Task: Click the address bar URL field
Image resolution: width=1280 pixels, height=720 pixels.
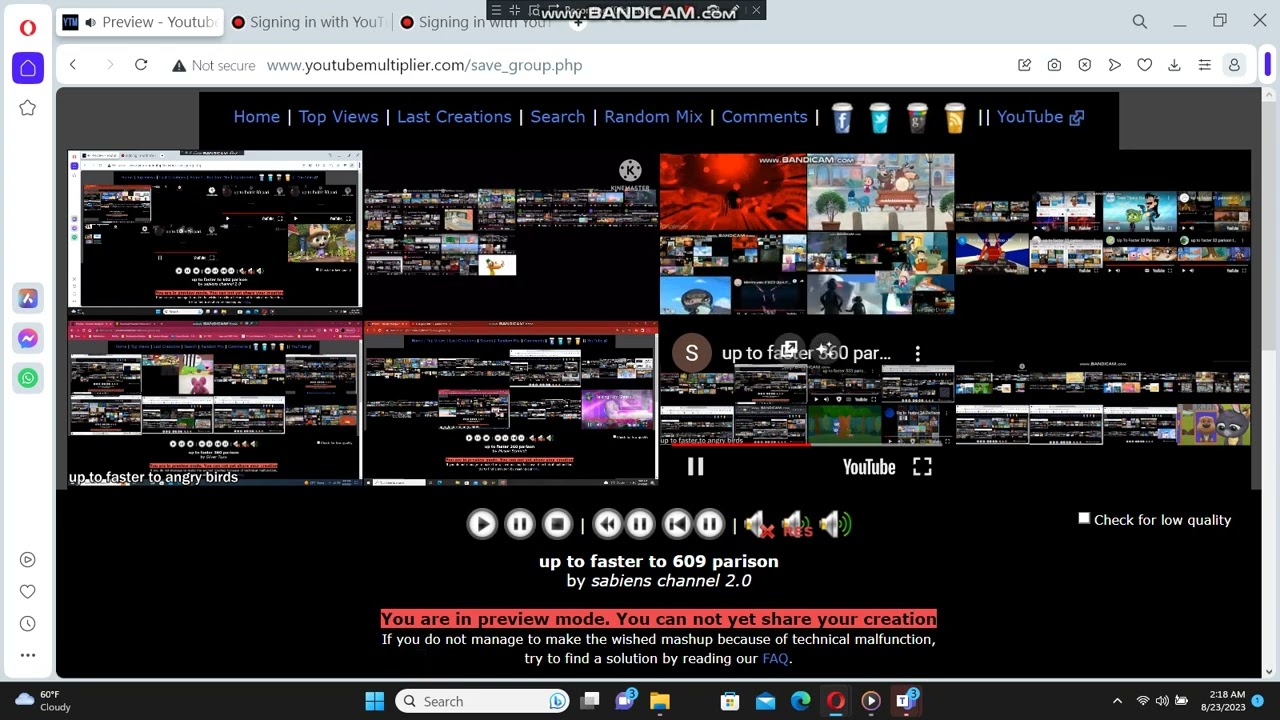Action: 424,65
